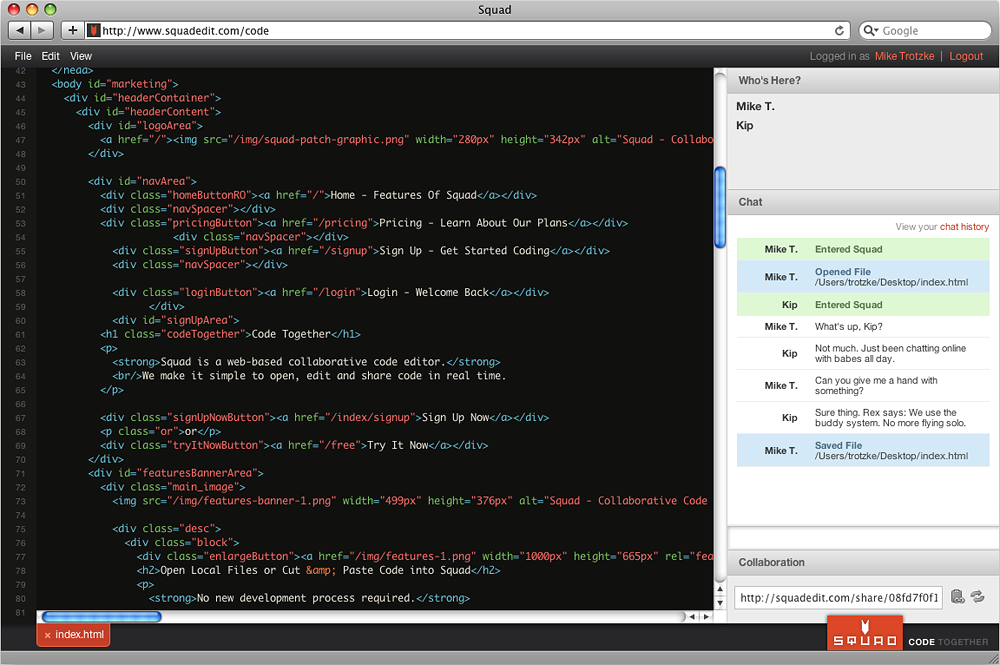Click the line with class="loginButton"

click(x=330, y=293)
